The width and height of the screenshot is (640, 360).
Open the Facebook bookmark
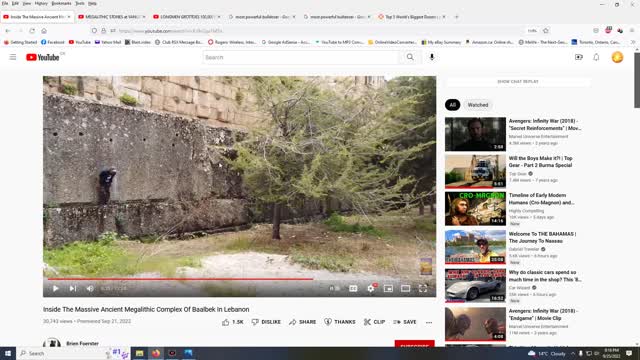53,42
